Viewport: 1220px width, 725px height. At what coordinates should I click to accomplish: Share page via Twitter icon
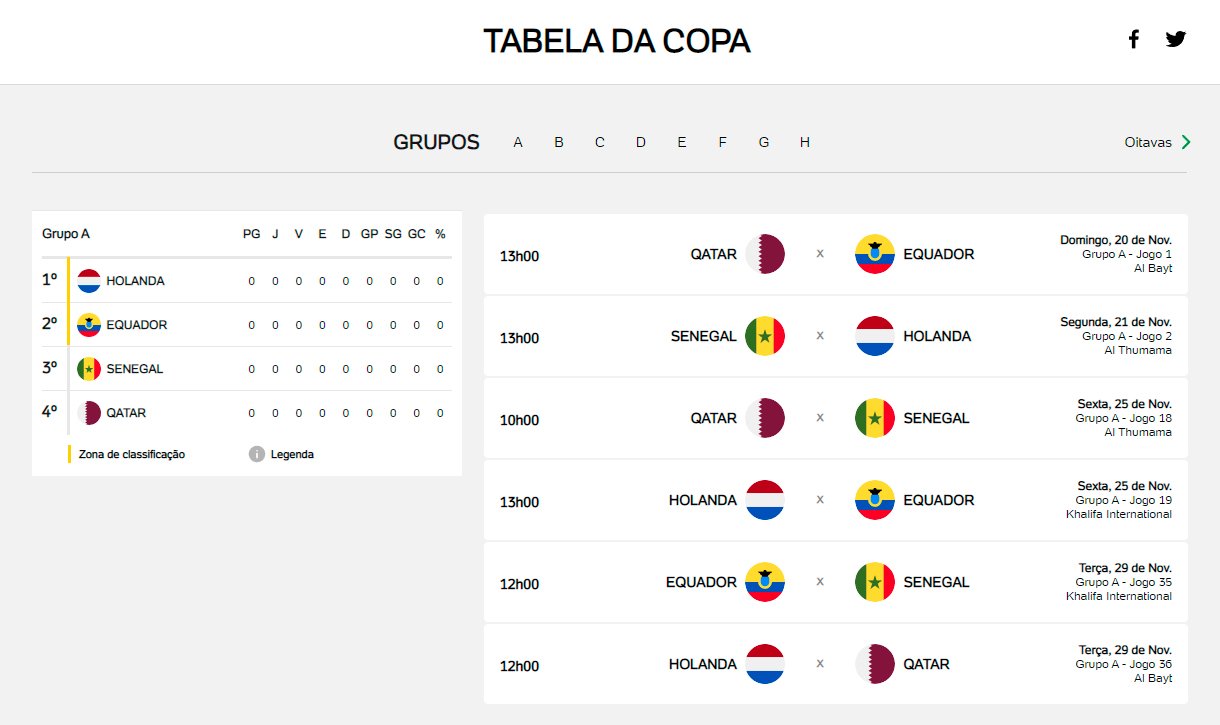(1175, 40)
